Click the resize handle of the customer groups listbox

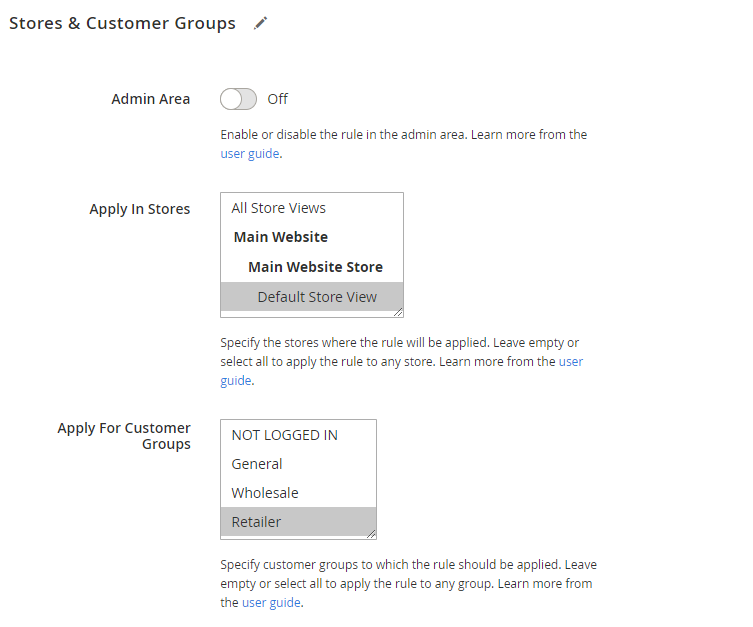371,534
